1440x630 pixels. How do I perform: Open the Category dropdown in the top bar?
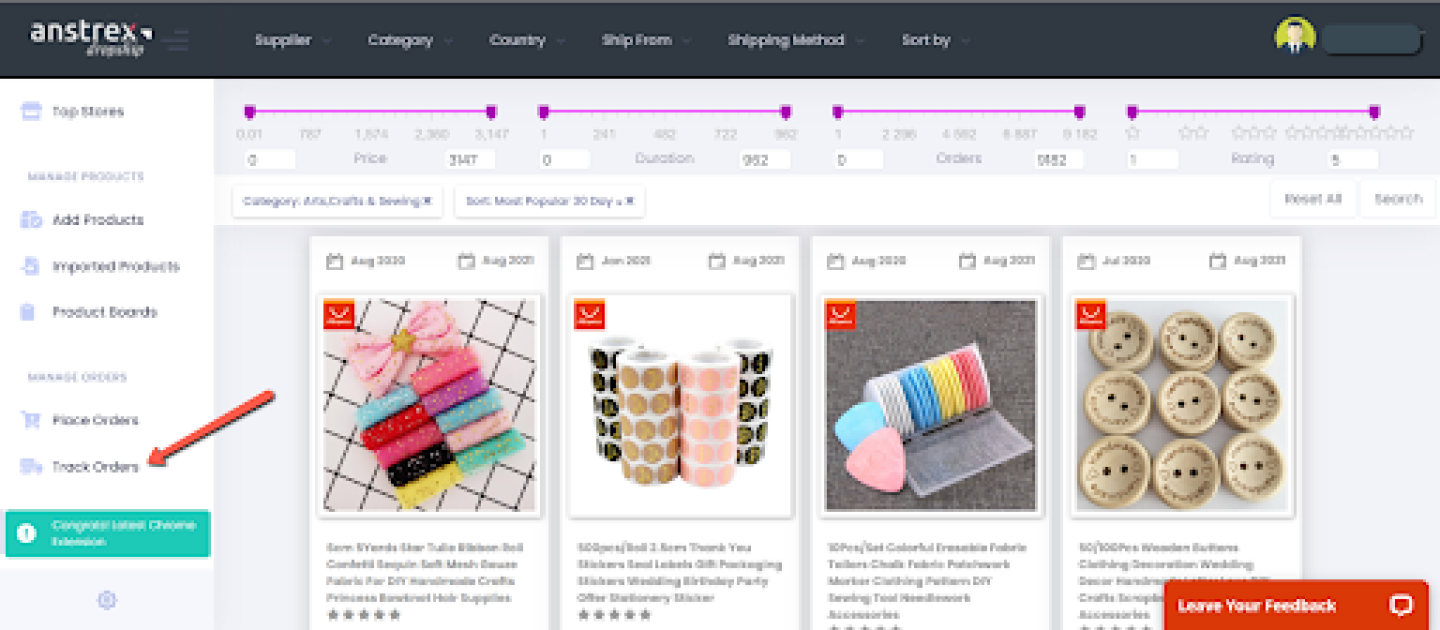point(408,41)
